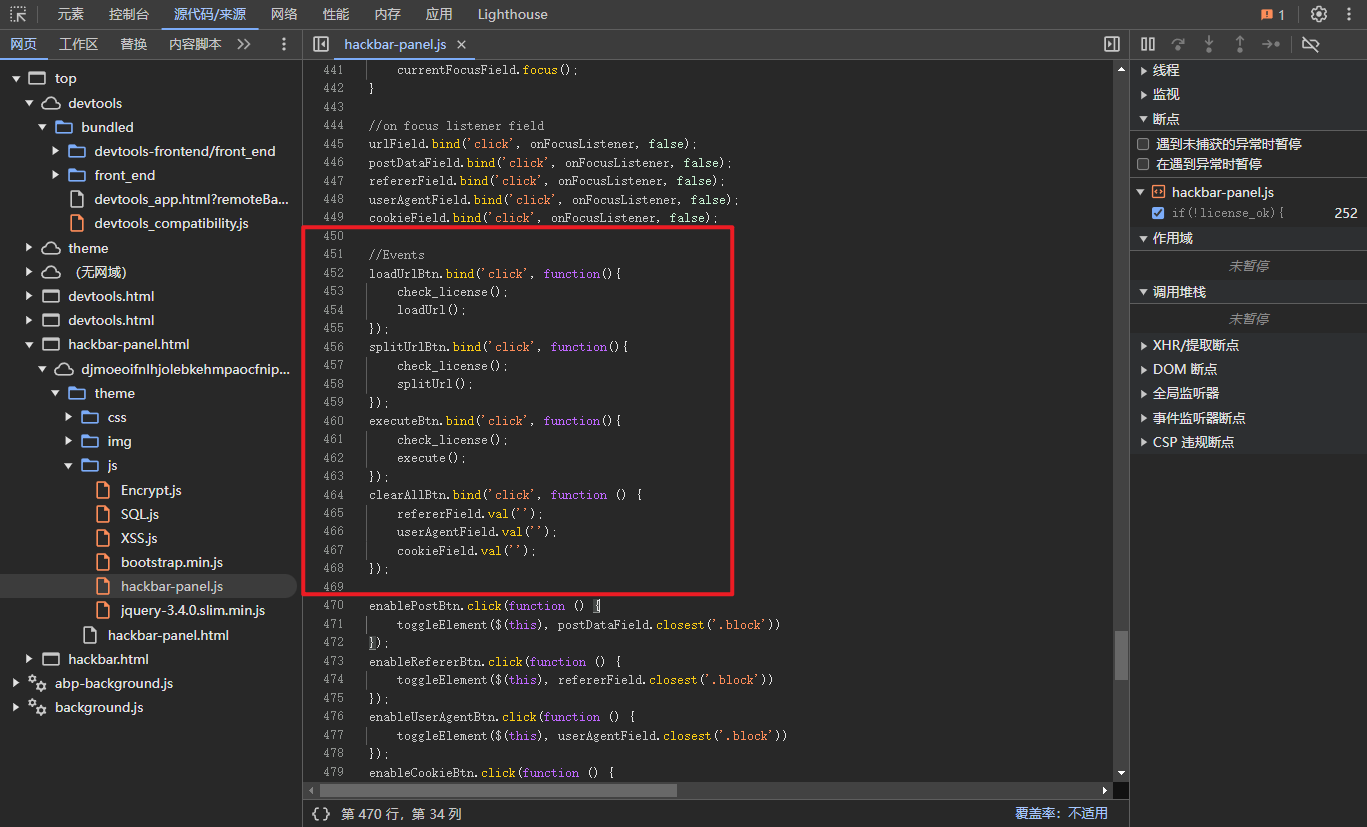Viewport: 1367px width, 827px height.
Task: Collapse the debugger sidebar toggle icon
Action: point(1111,44)
